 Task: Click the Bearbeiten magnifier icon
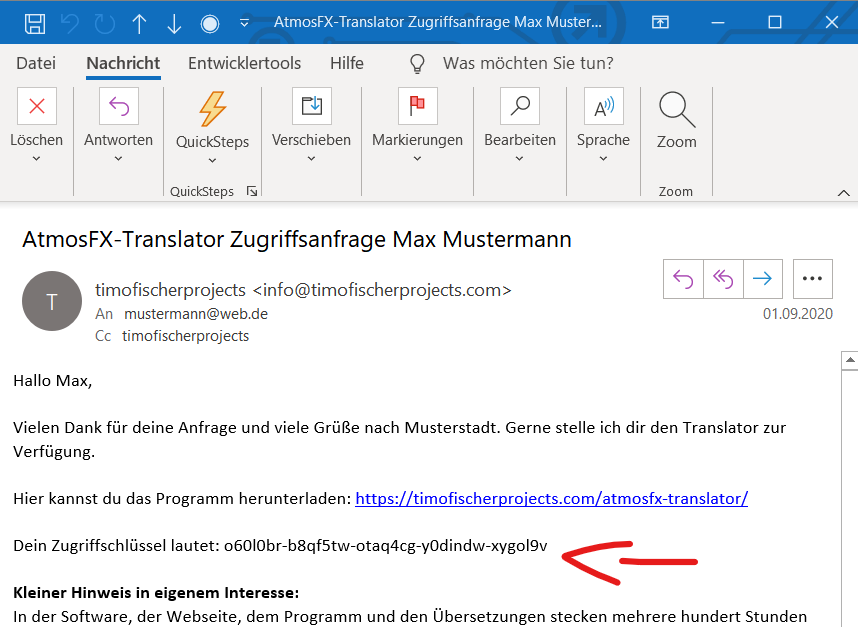[x=520, y=106]
